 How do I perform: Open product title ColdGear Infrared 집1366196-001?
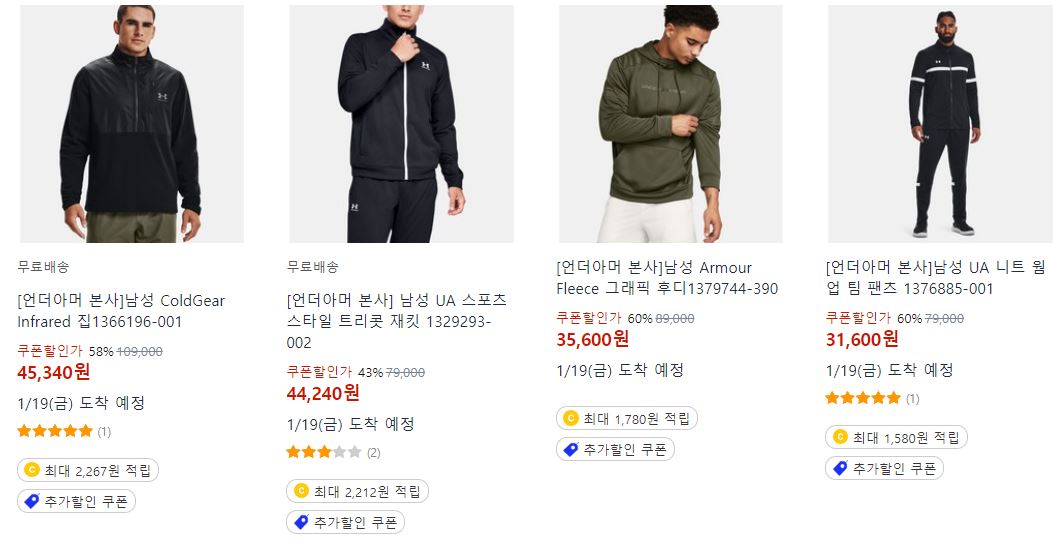point(121,311)
